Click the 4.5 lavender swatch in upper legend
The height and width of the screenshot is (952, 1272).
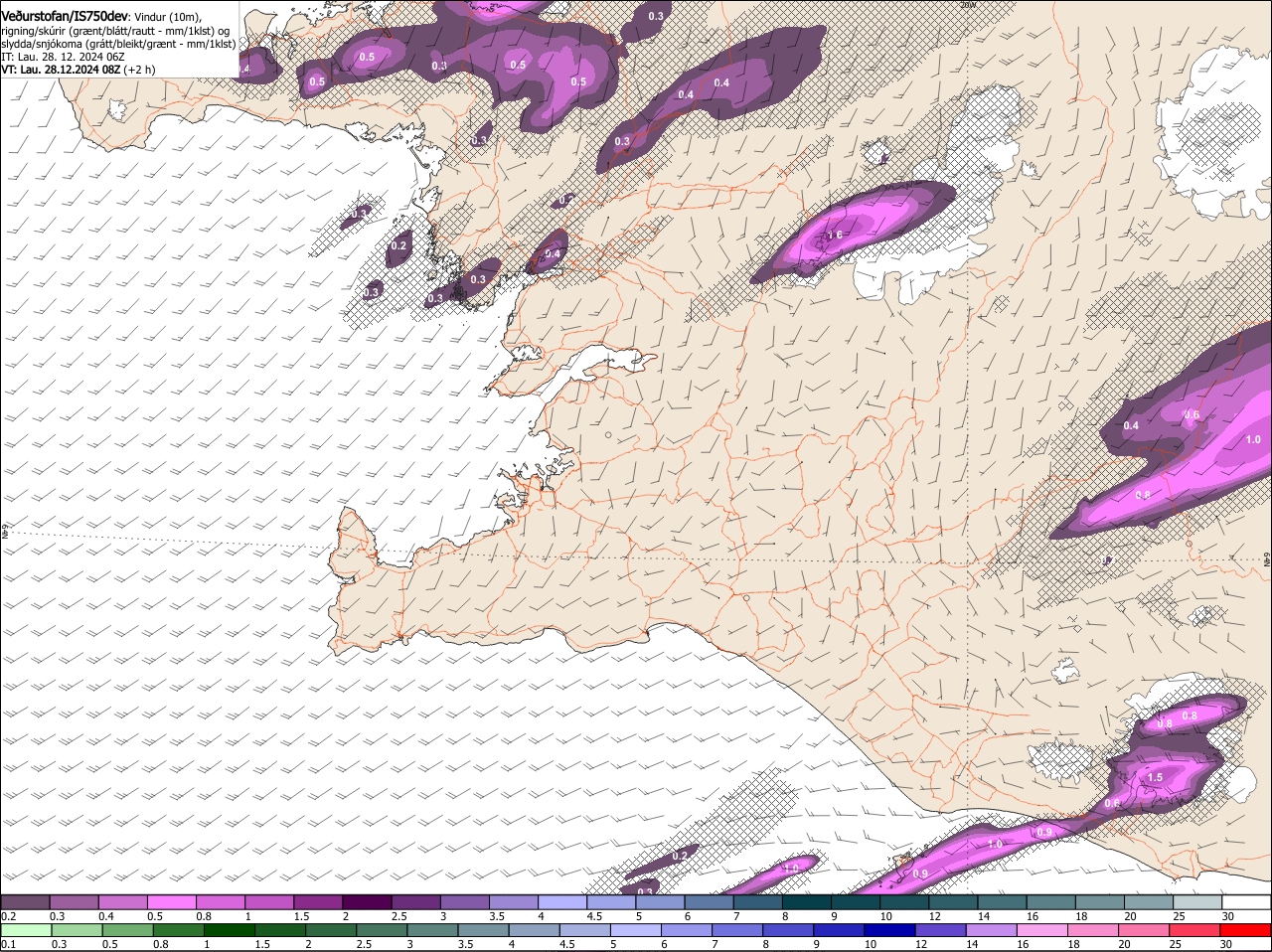click(x=609, y=901)
